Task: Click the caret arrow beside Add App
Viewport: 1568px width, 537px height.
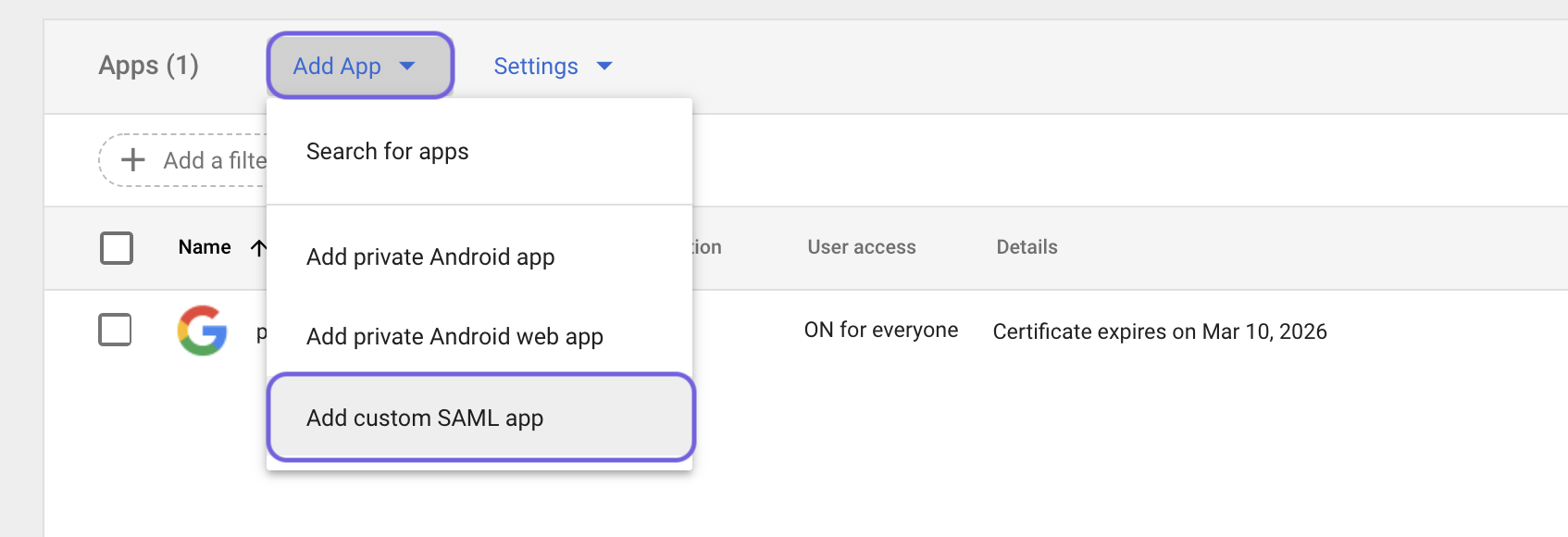Action: 407,66
